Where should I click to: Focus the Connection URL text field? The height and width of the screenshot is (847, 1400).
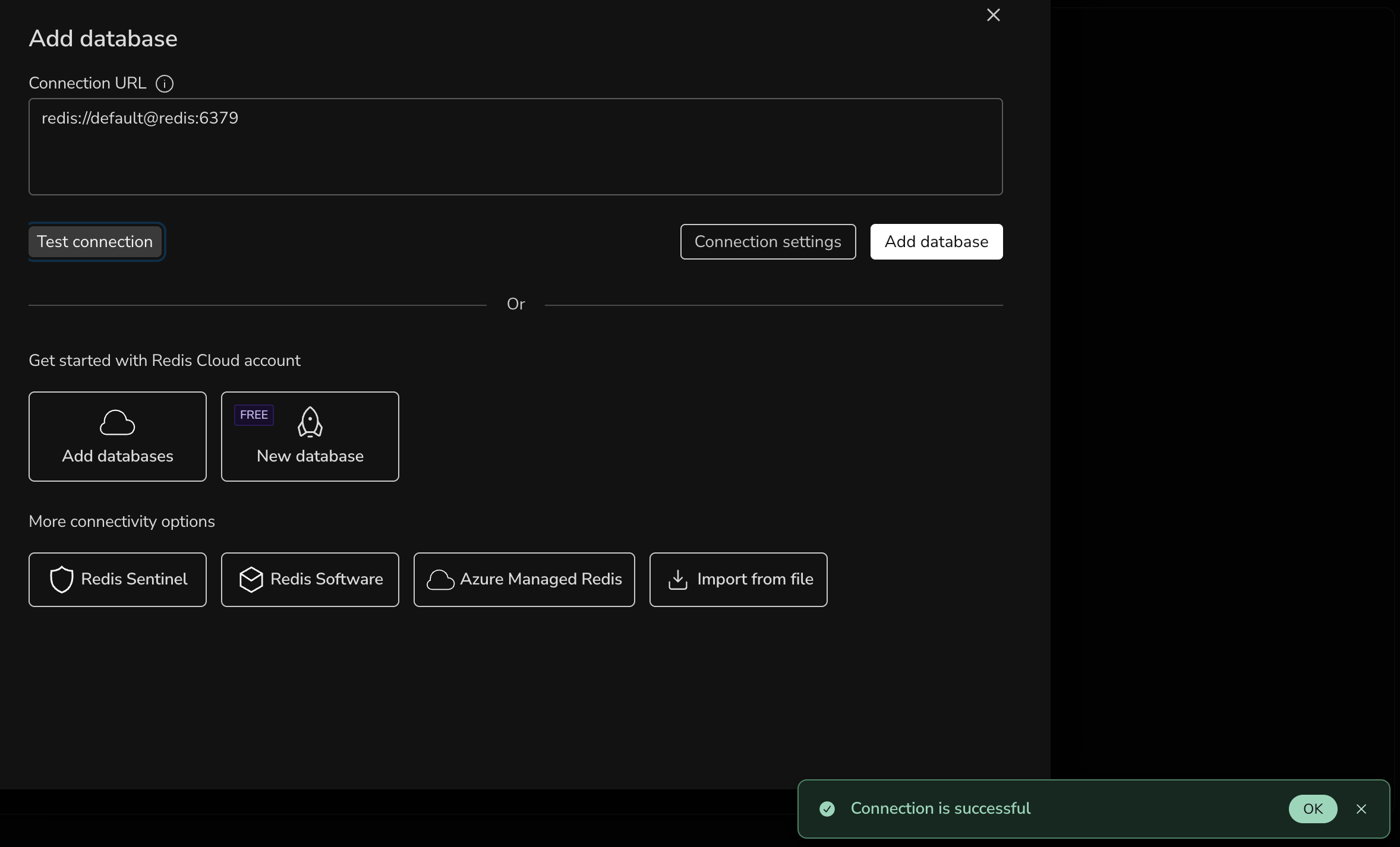point(515,147)
